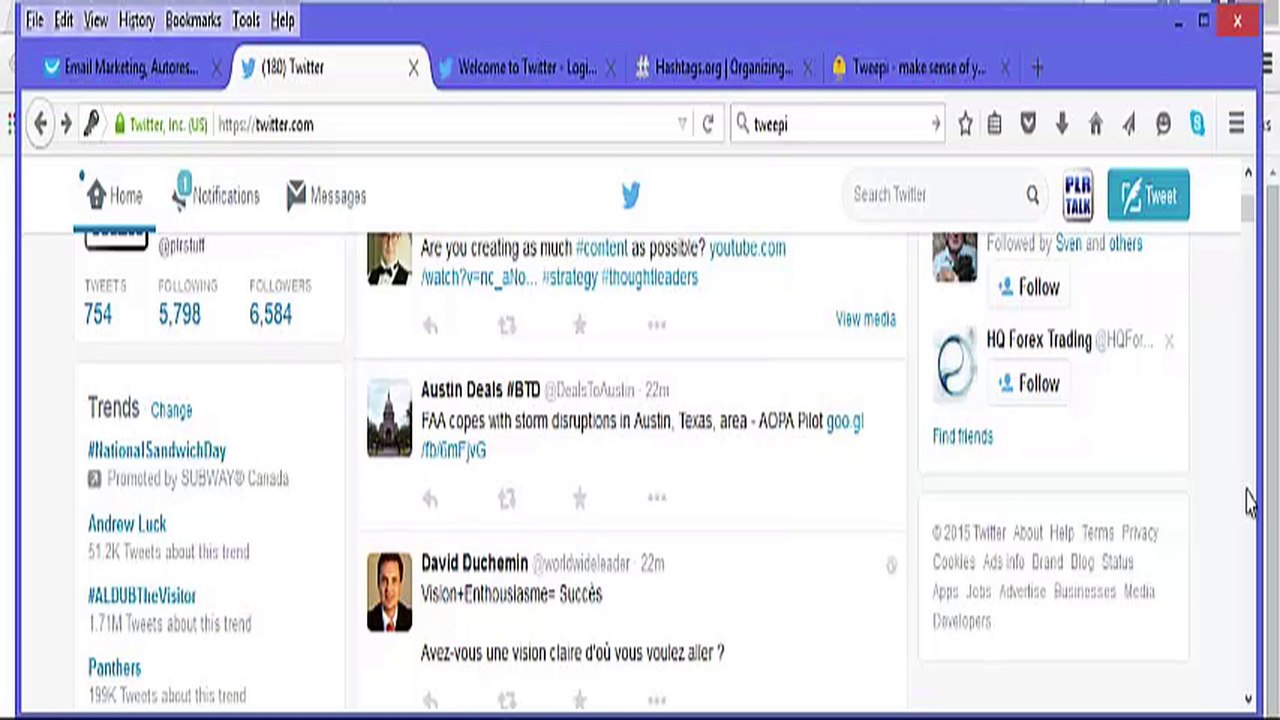Click the go arrow in the browser search box
Screen dimensions: 1280x720
pyautogui.click(x=935, y=124)
